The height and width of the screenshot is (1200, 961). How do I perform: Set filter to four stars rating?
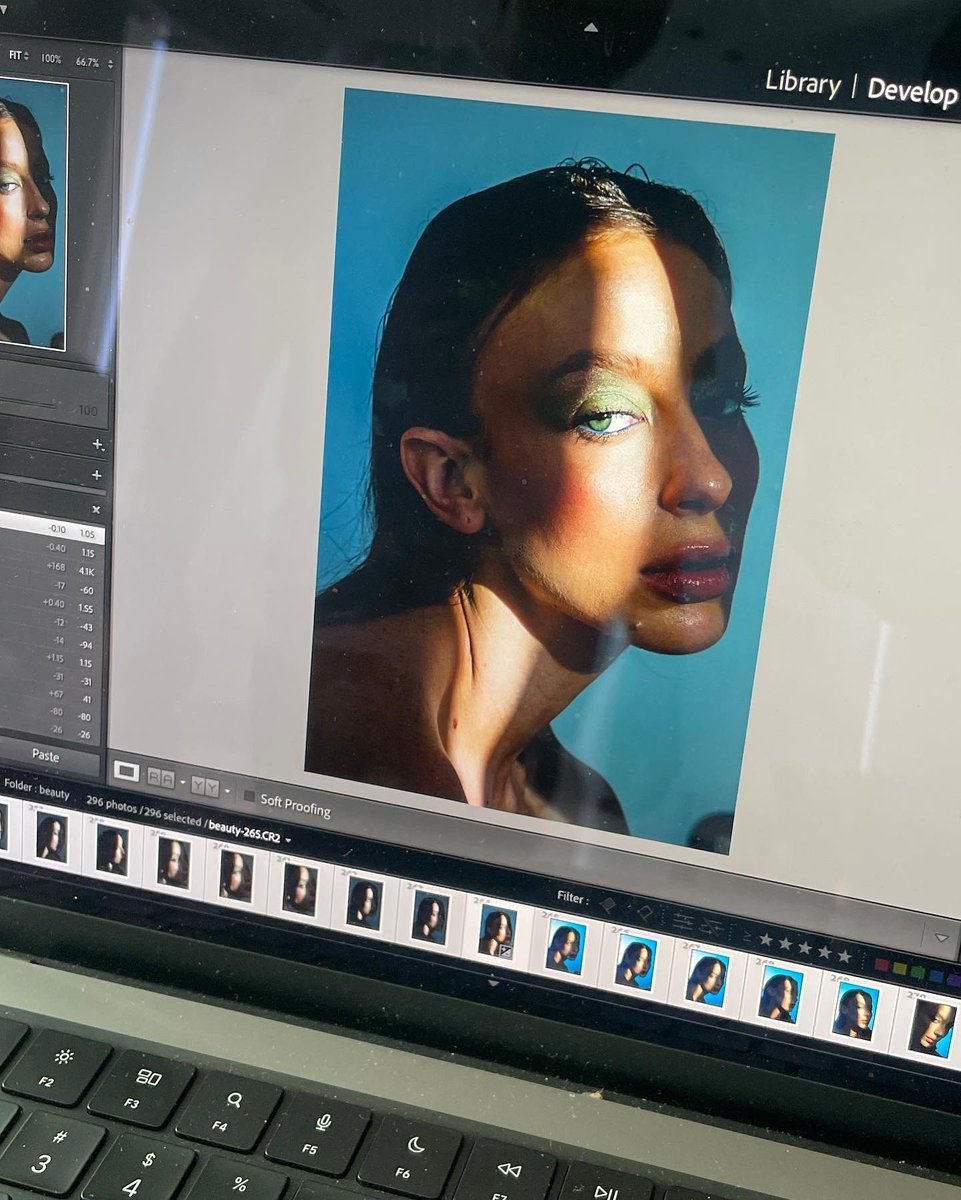coord(825,952)
